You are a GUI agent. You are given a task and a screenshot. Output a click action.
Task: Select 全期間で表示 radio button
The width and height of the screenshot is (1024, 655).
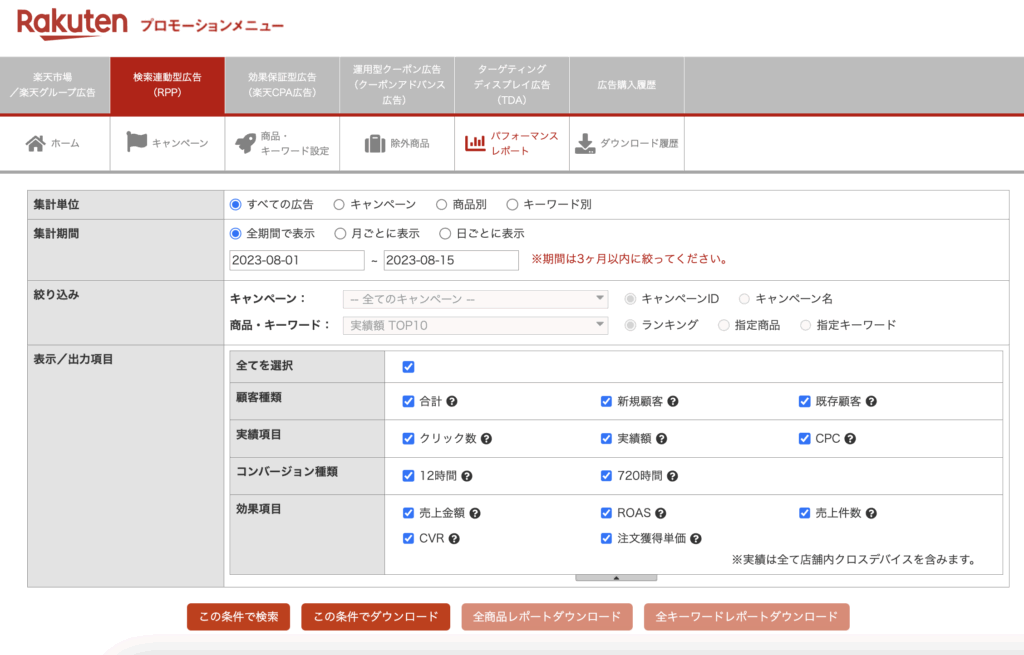point(236,234)
